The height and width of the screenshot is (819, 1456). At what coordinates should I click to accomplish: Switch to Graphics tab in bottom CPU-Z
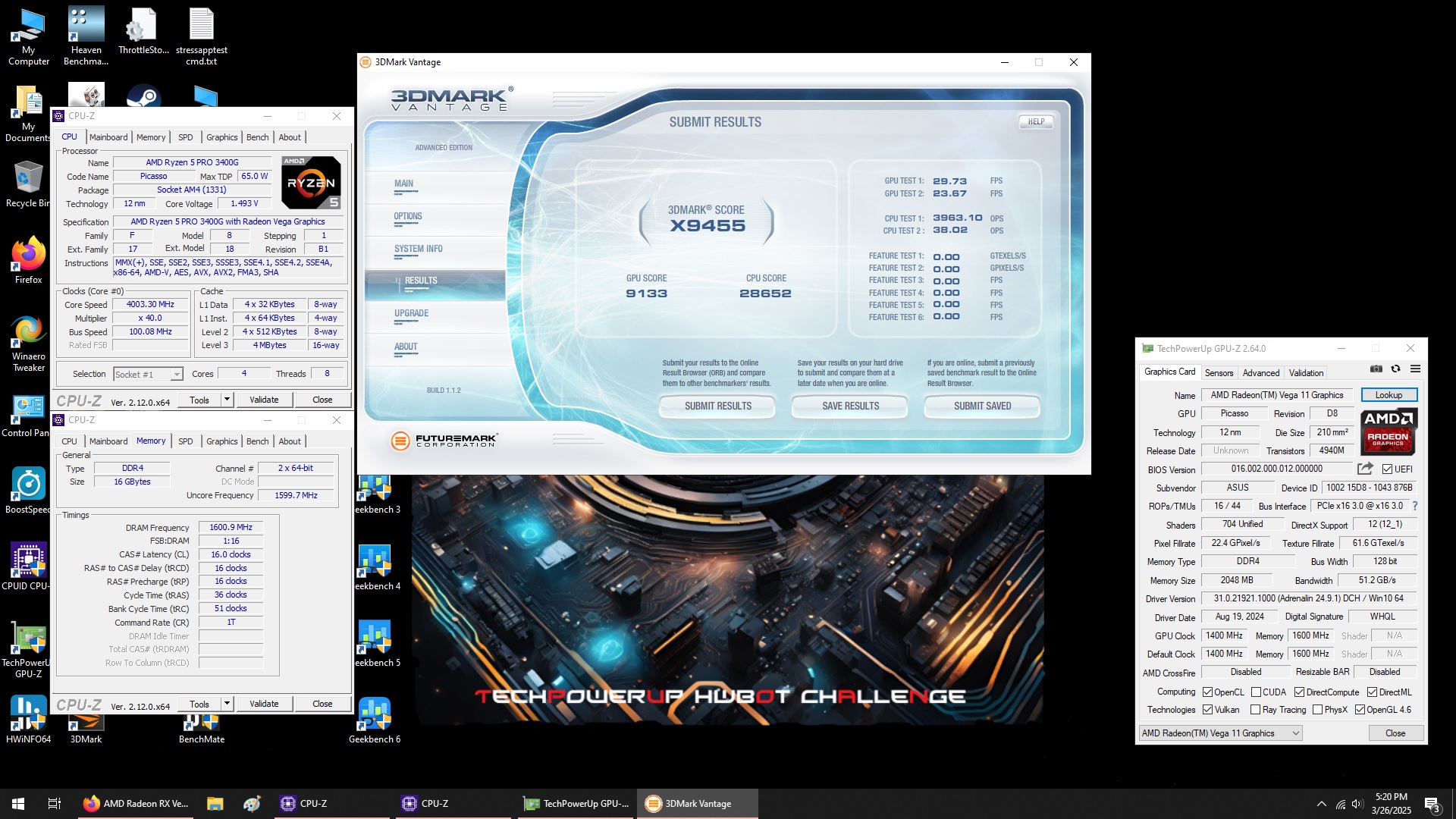point(222,441)
